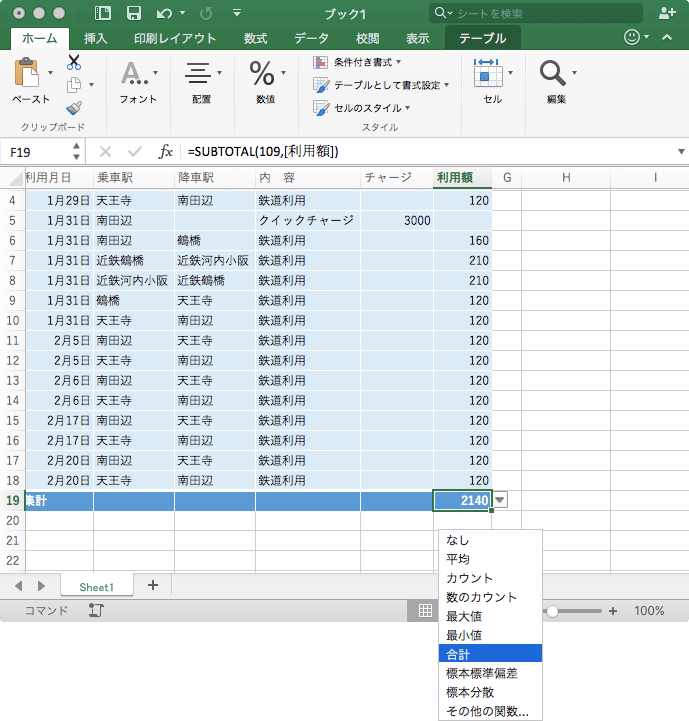The image size is (689, 721).
Task: Click the F19 name box
Action: point(36,152)
